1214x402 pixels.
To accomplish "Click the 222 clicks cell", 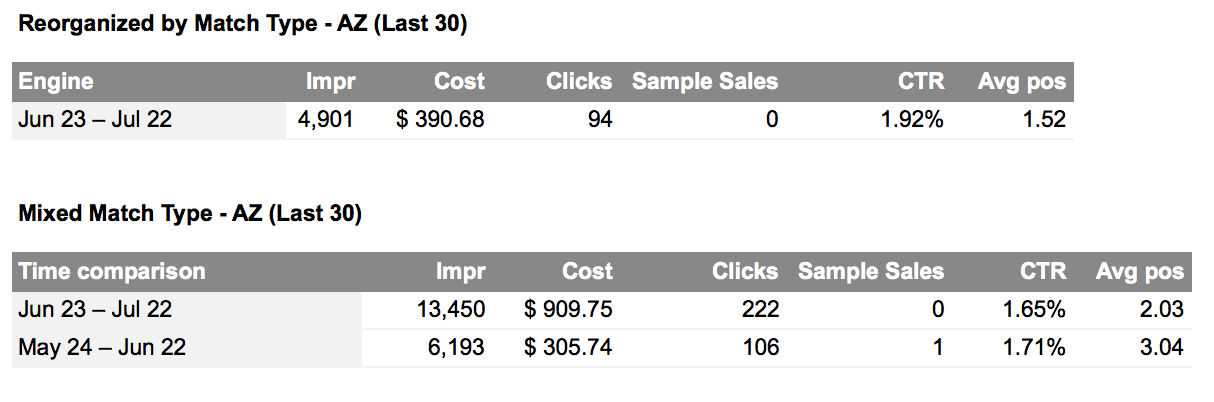I will (759, 310).
